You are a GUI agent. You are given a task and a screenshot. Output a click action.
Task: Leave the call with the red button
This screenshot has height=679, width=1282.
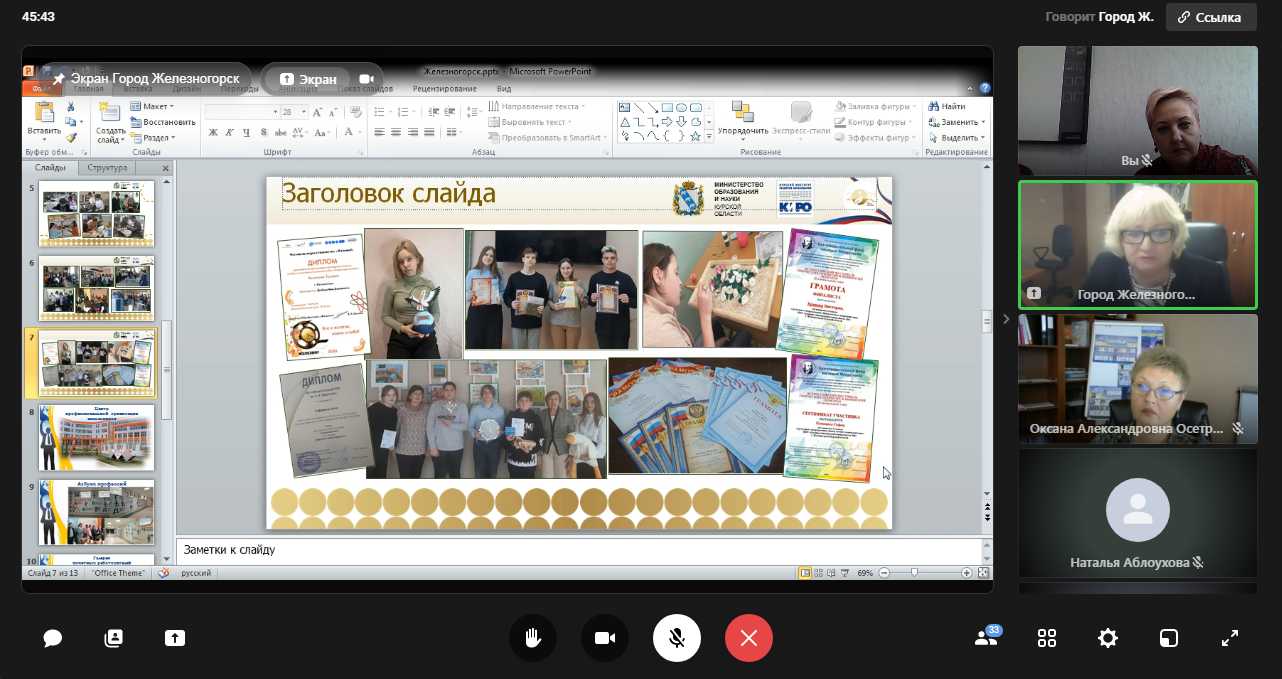coord(749,638)
